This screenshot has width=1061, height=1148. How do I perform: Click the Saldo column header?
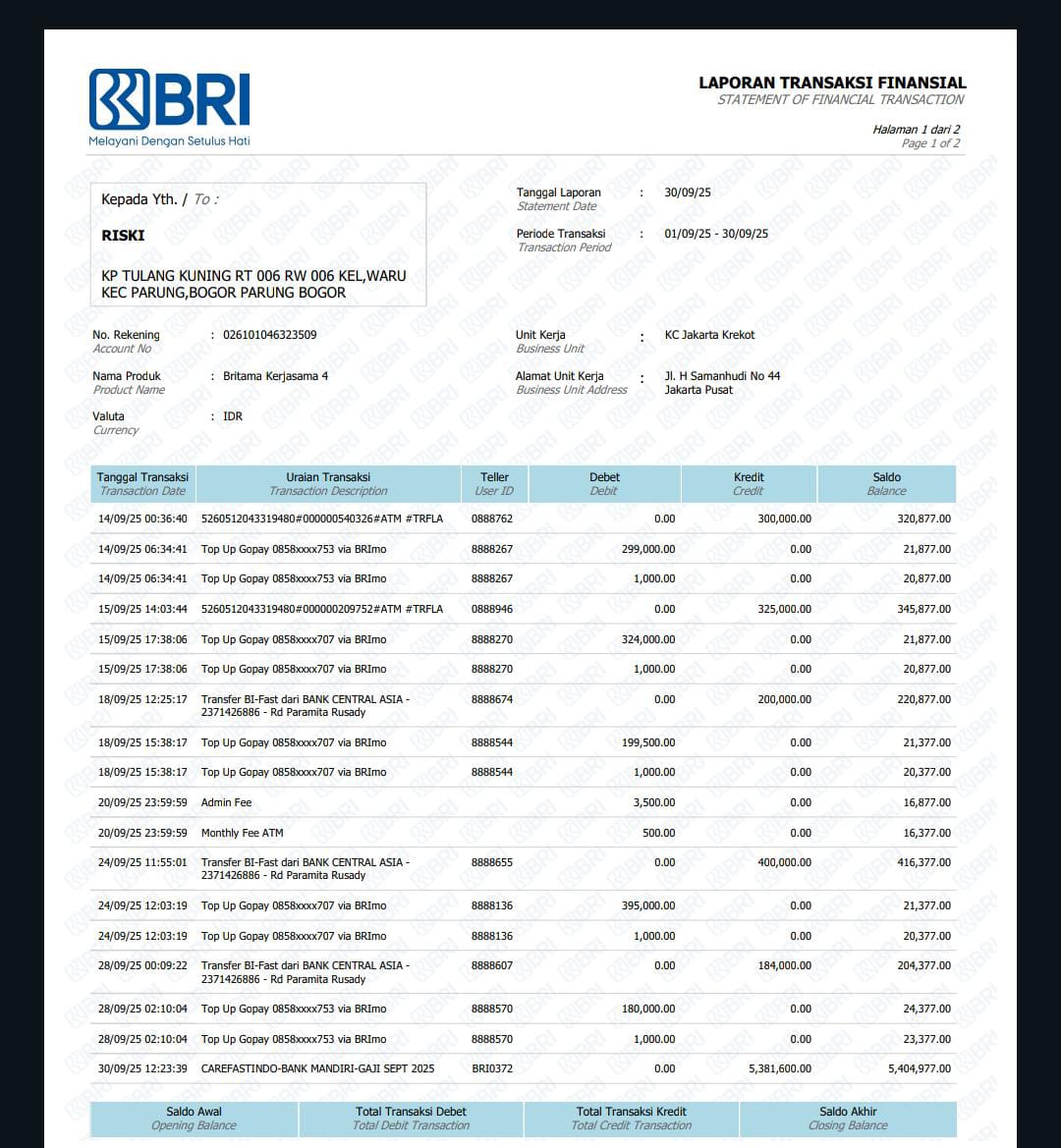coord(886,483)
